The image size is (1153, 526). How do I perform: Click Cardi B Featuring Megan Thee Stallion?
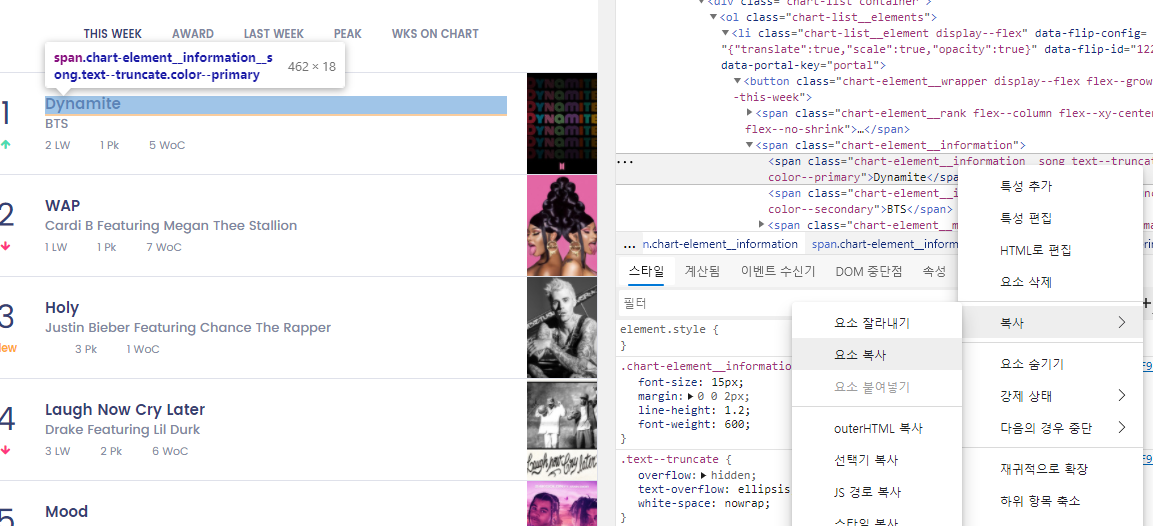tap(171, 226)
